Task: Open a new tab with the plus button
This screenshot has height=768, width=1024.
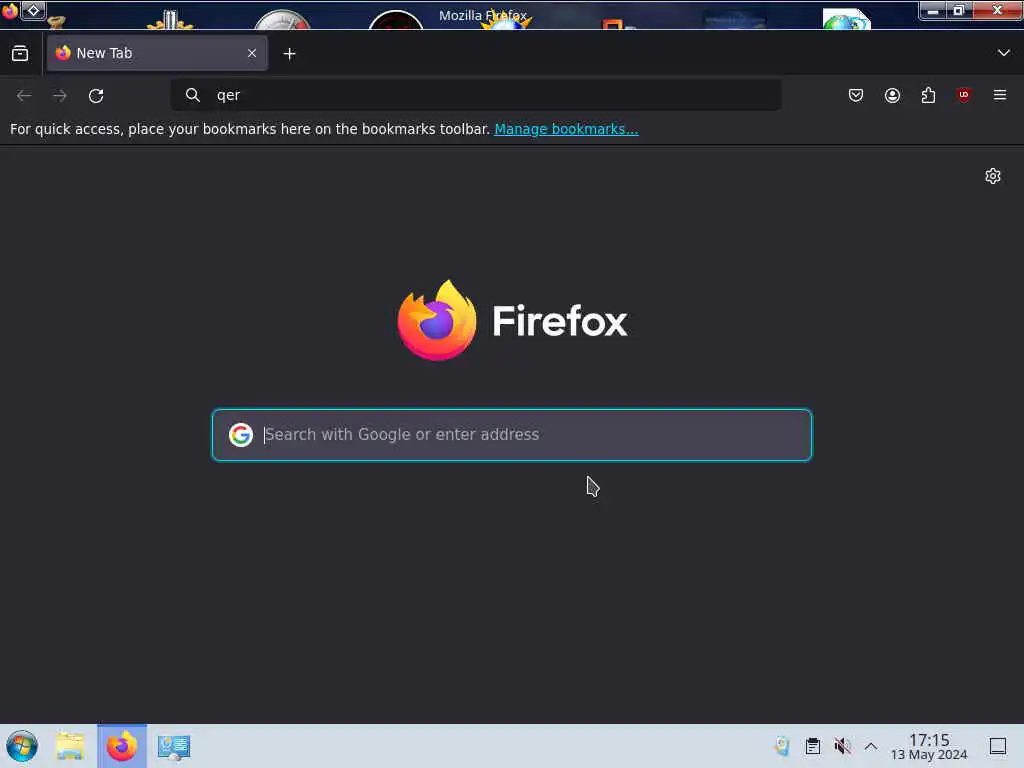Action: point(289,54)
